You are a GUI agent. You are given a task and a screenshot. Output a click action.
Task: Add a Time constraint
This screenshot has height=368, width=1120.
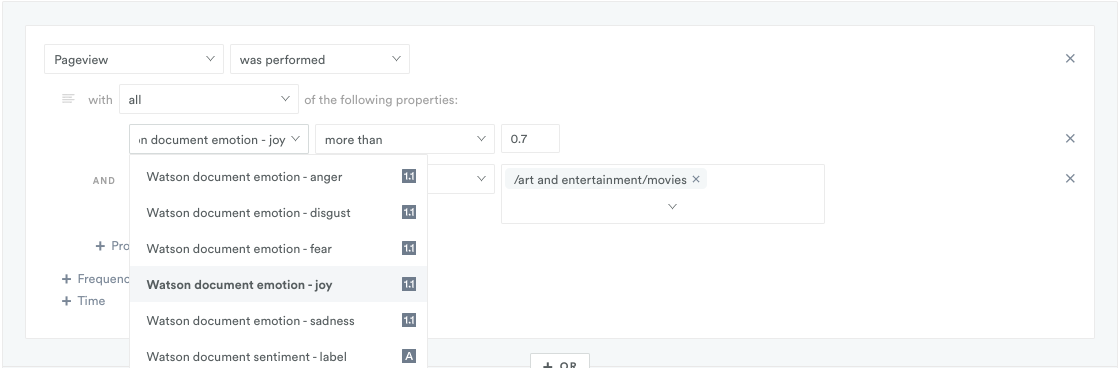pos(84,301)
